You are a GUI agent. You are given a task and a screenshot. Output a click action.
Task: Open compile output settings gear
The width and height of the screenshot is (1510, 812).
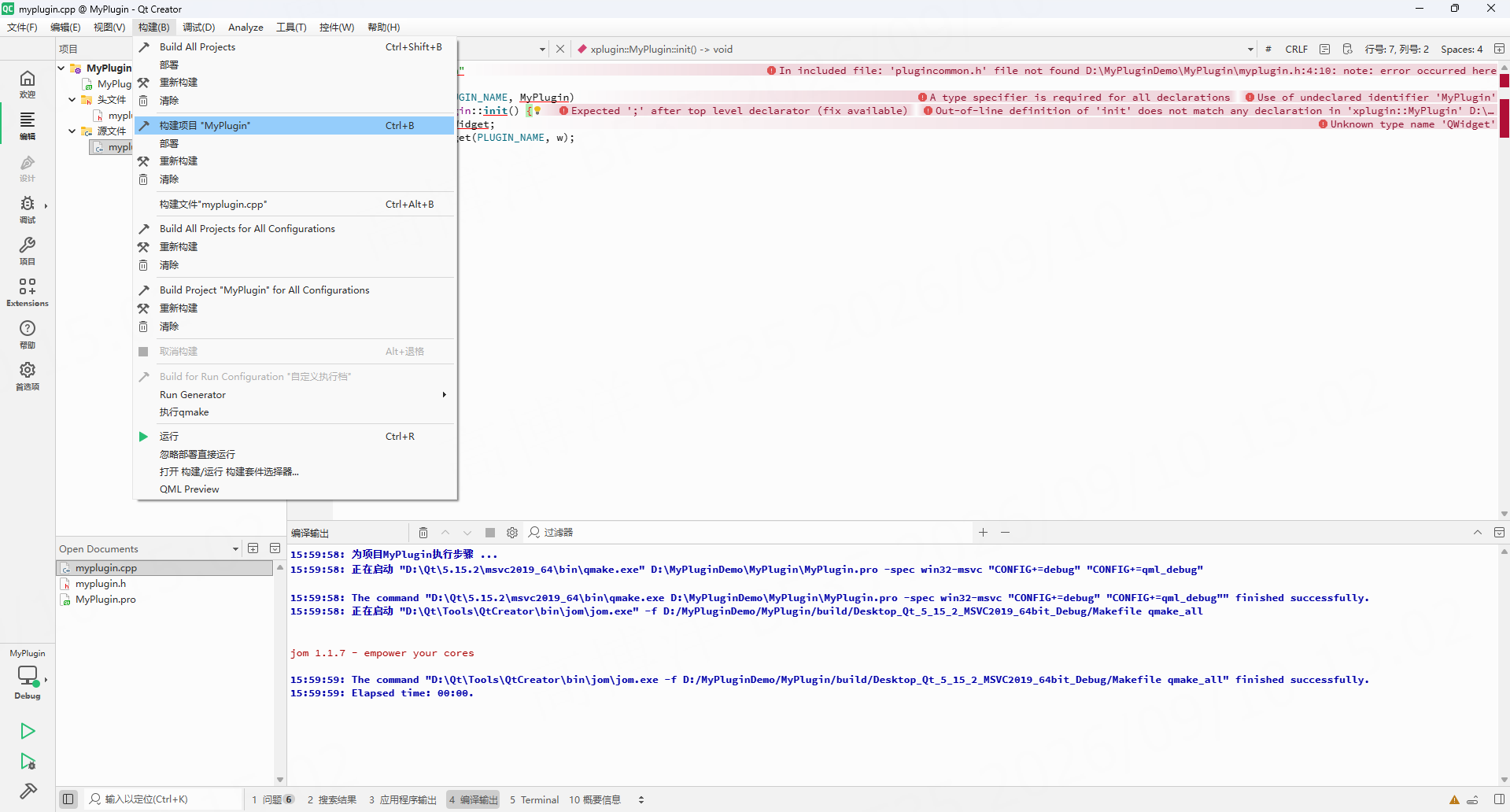(512, 533)
